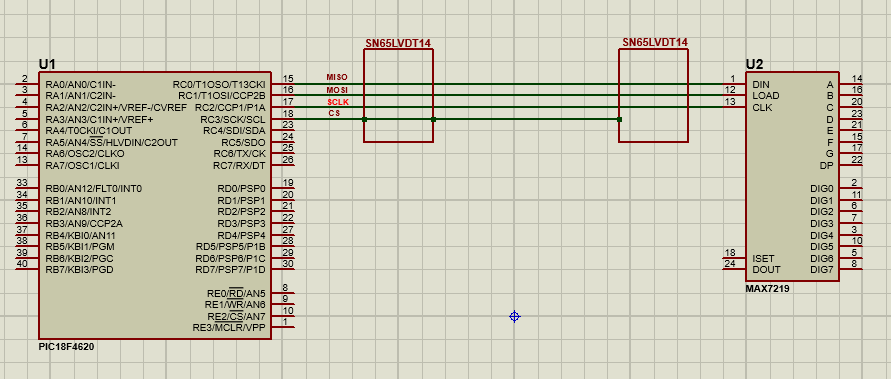
Task: Click the DOUT pin on U2
Action: [x=765, y=269]
